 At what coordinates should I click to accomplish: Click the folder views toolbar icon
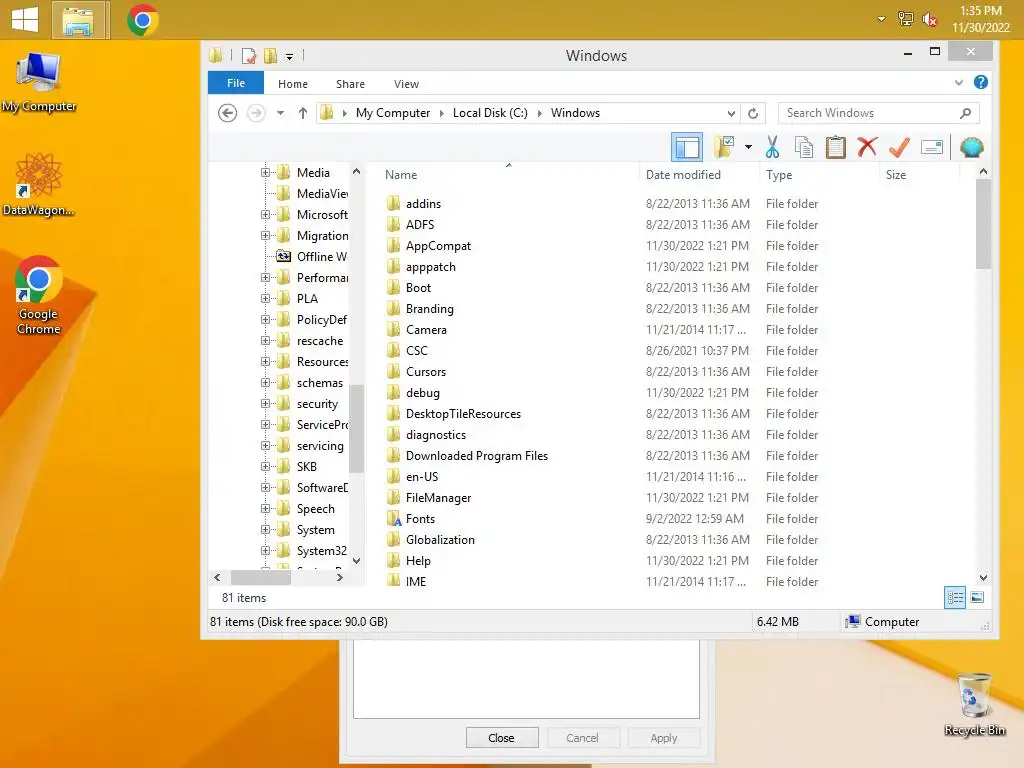[x=724, y=148]
